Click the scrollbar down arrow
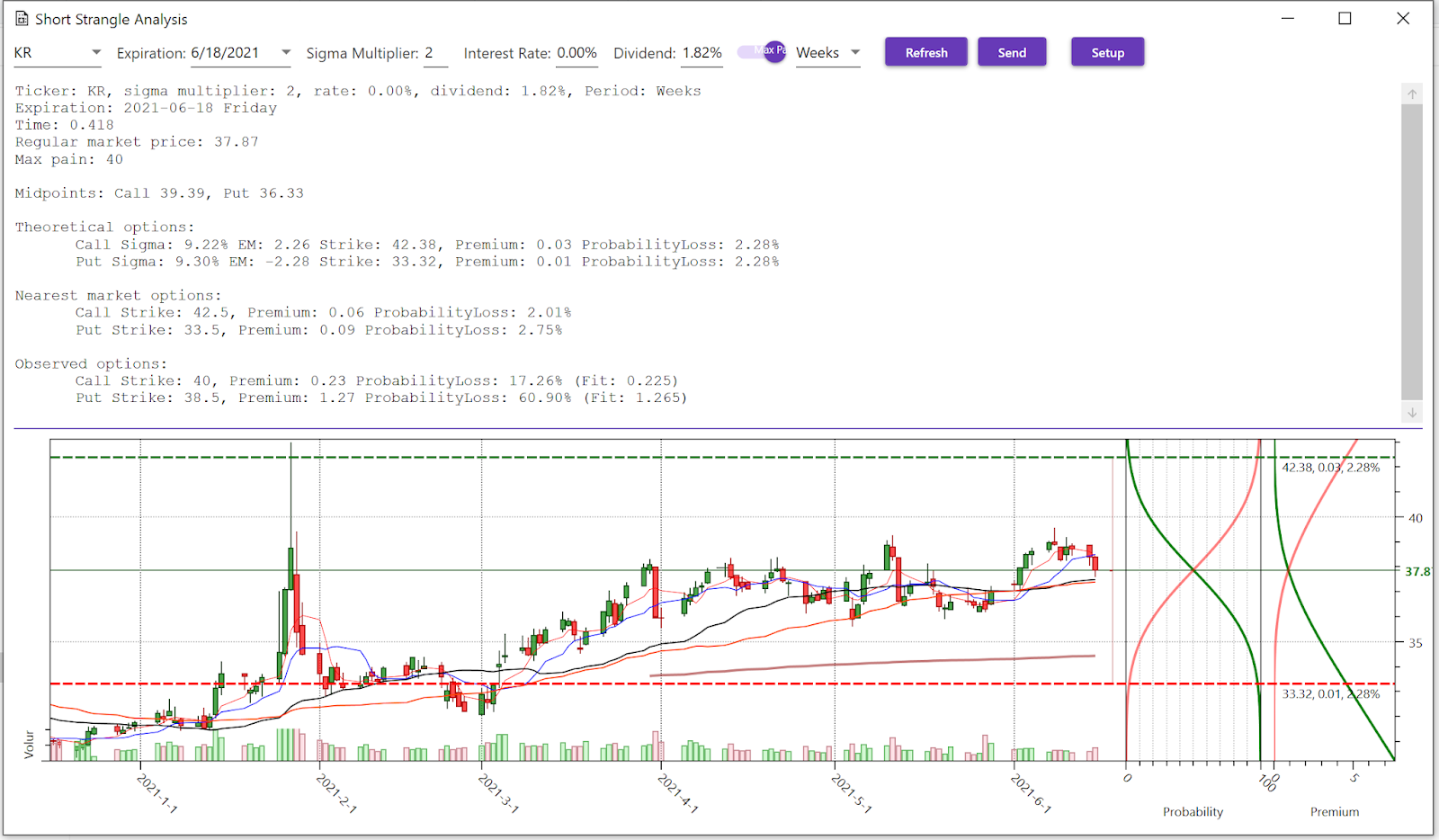This screenshot has height=840, width=1439. tap(1412, 412)
